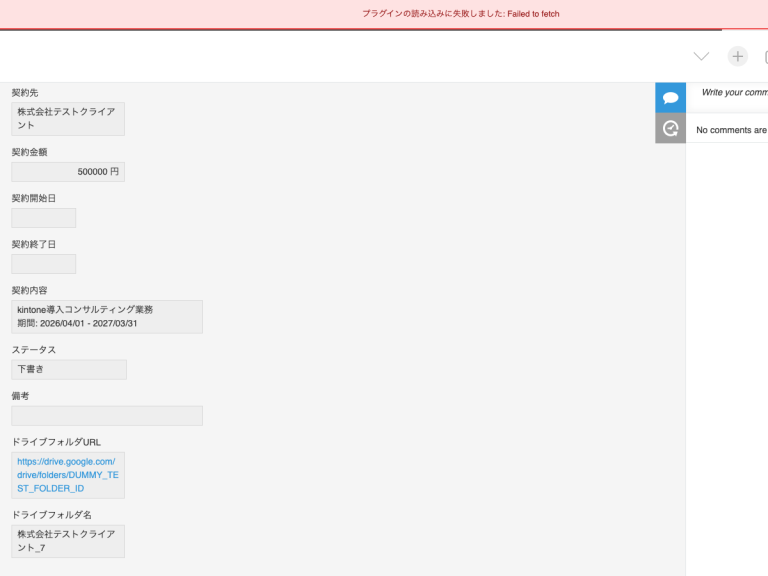Image resolution: width=768 pixels, height=576 pixels.
Task: Click the empty 契約開始日 date field
Action: [x=44, y=218]
